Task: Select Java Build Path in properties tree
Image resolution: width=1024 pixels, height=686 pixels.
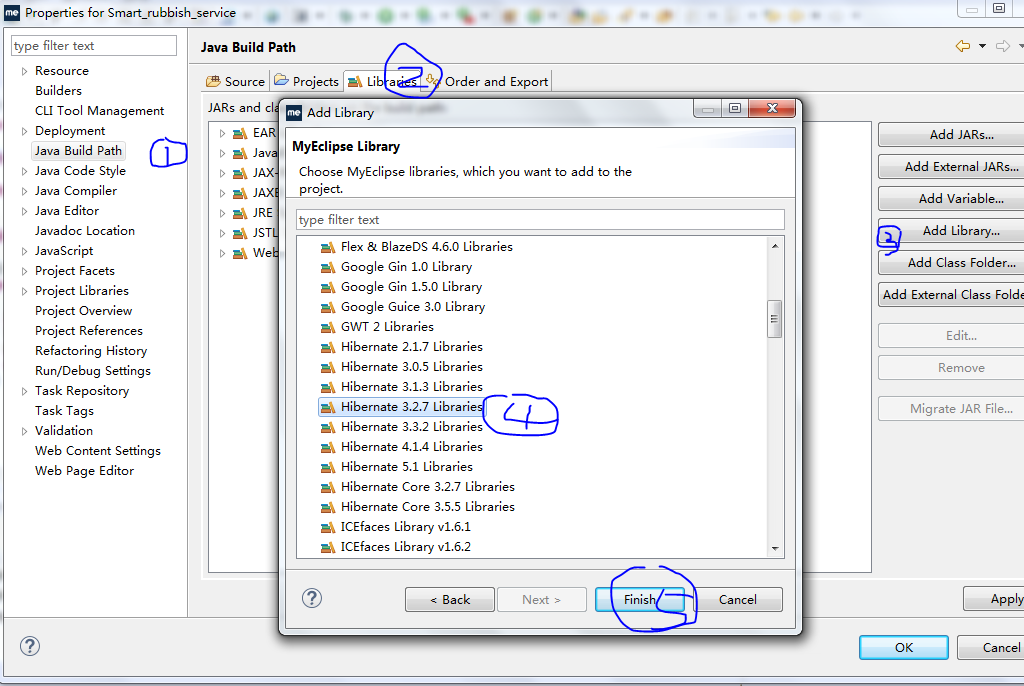Action: pyautogui.click(x=78, y=151)
